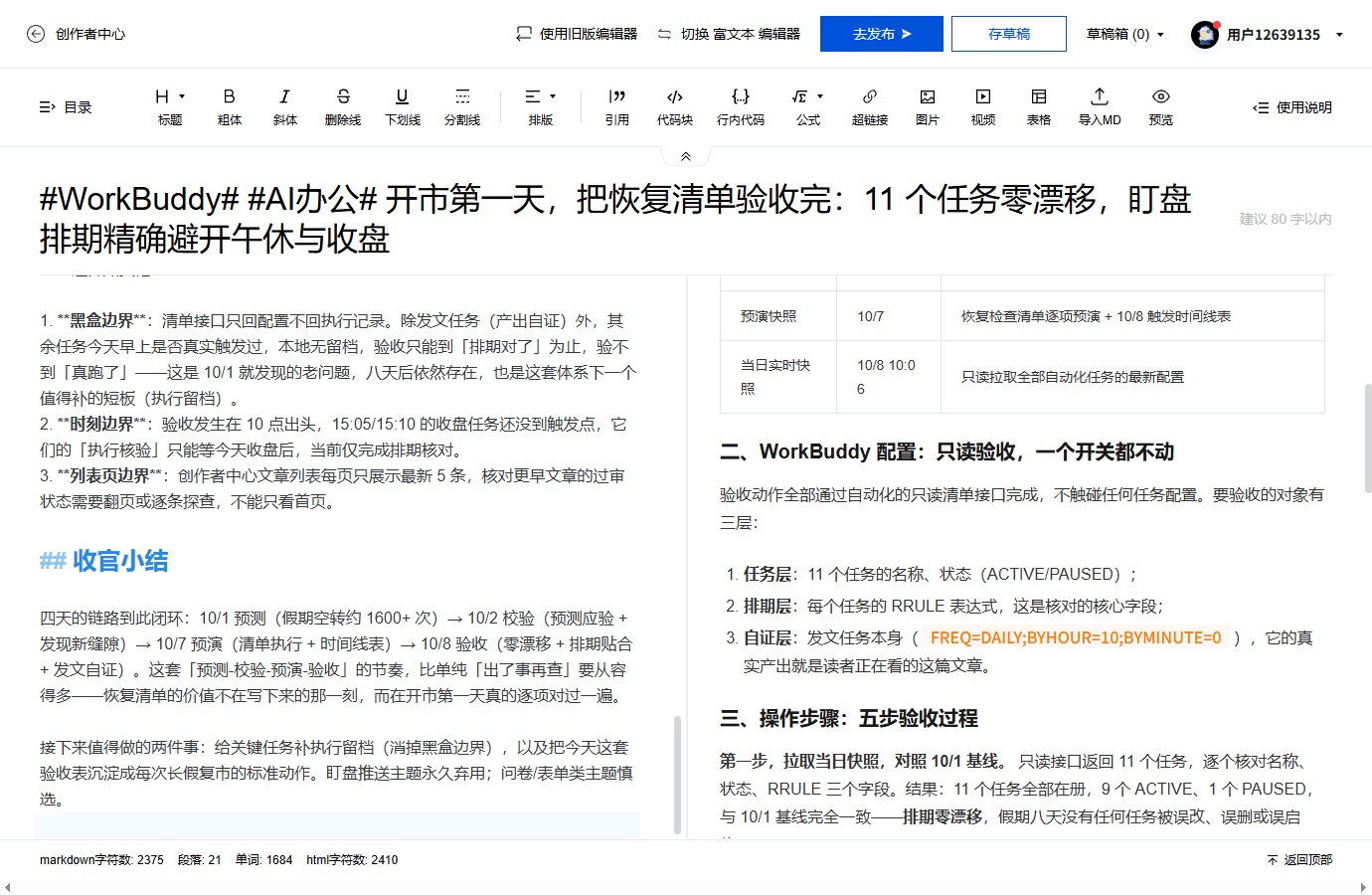1372x895 pixels.
Task: Click the '预演快照' table cell
Action: coord(778,316)
